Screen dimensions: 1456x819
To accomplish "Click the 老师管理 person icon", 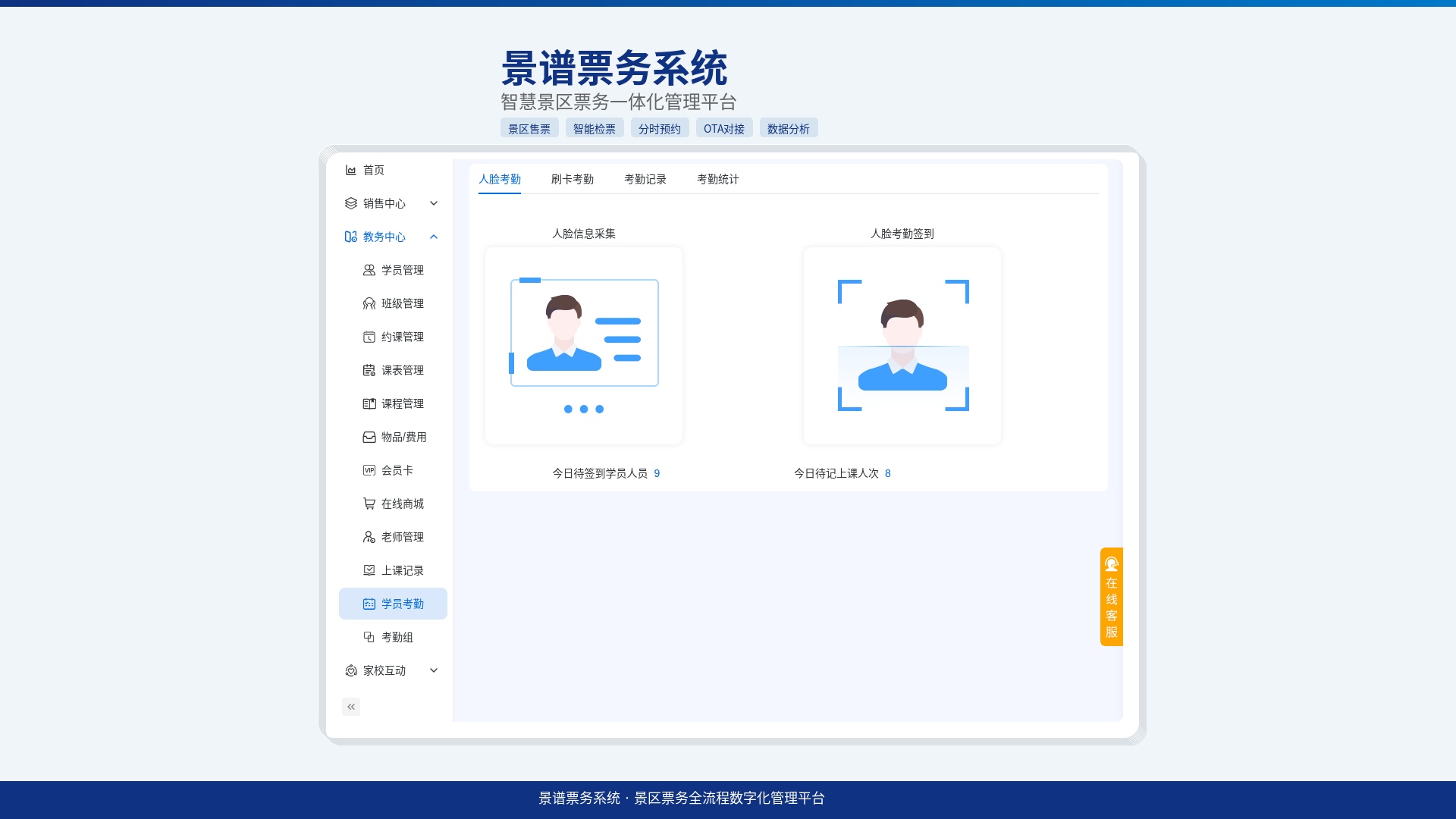I will coord(369,537).
